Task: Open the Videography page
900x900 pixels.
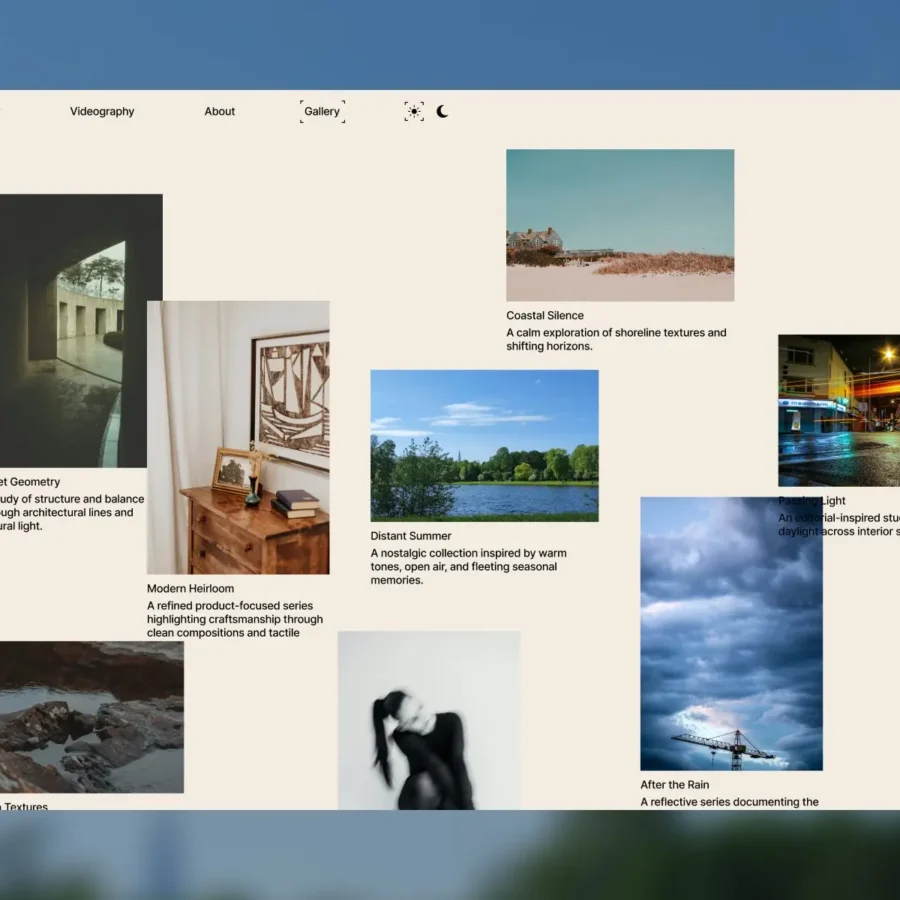Action: pos(102,111)
